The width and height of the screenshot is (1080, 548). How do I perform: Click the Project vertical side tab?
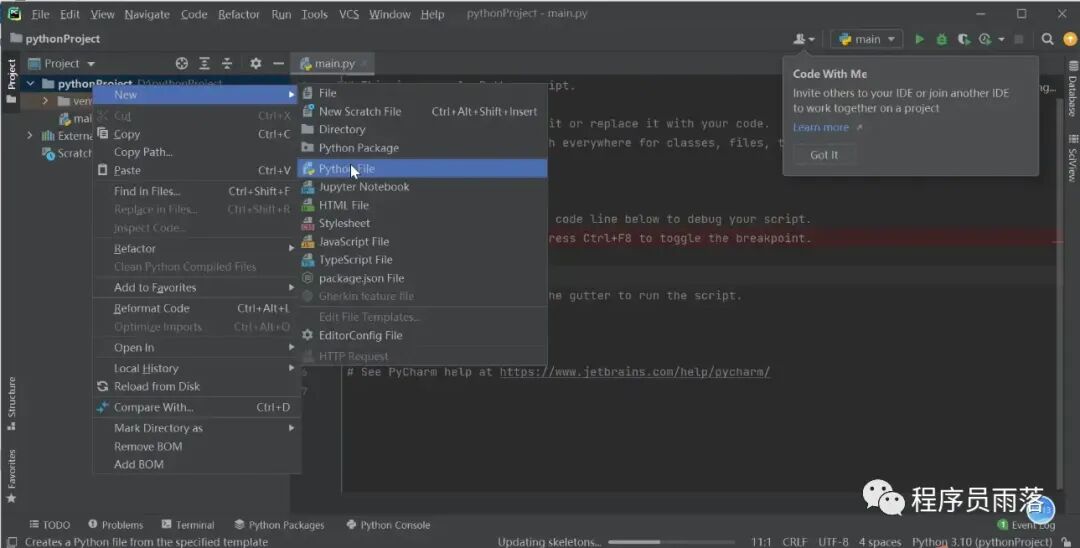[x=11, y=81]
